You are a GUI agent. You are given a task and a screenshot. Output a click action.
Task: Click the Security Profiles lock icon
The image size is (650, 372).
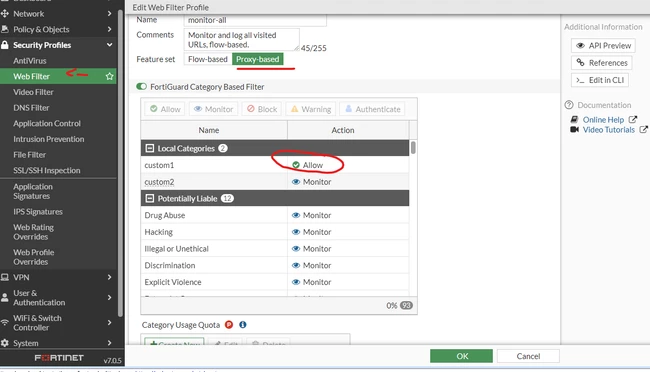[5, 45]
